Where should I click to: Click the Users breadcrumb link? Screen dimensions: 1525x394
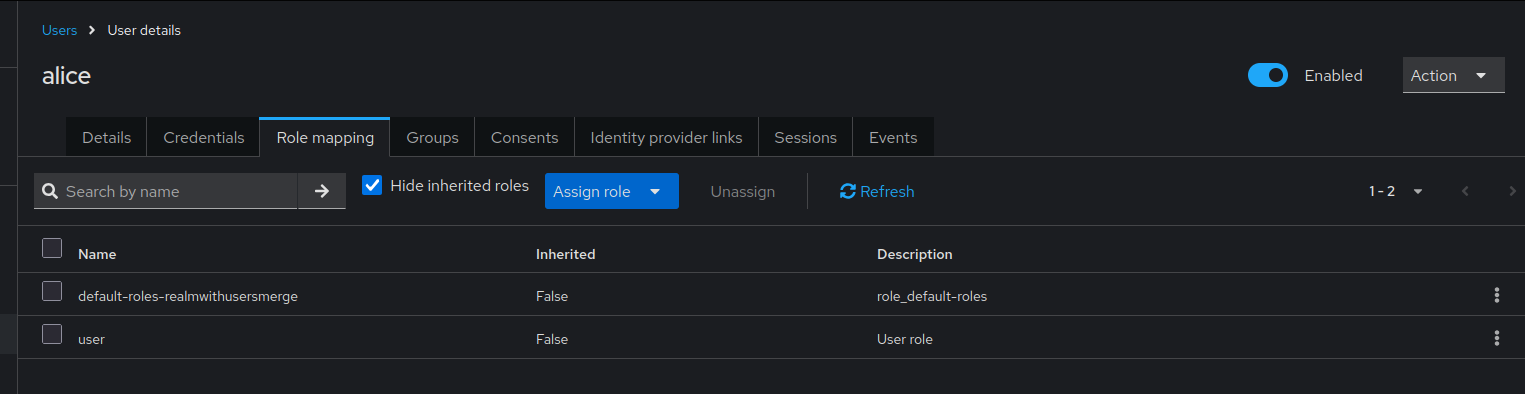59,30
